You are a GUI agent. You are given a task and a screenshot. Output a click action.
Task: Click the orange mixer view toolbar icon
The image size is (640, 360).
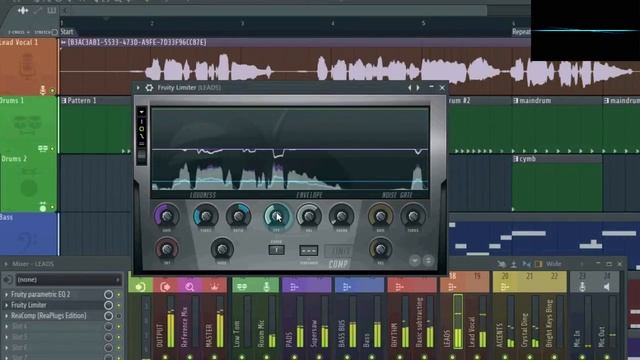[539, 264]
